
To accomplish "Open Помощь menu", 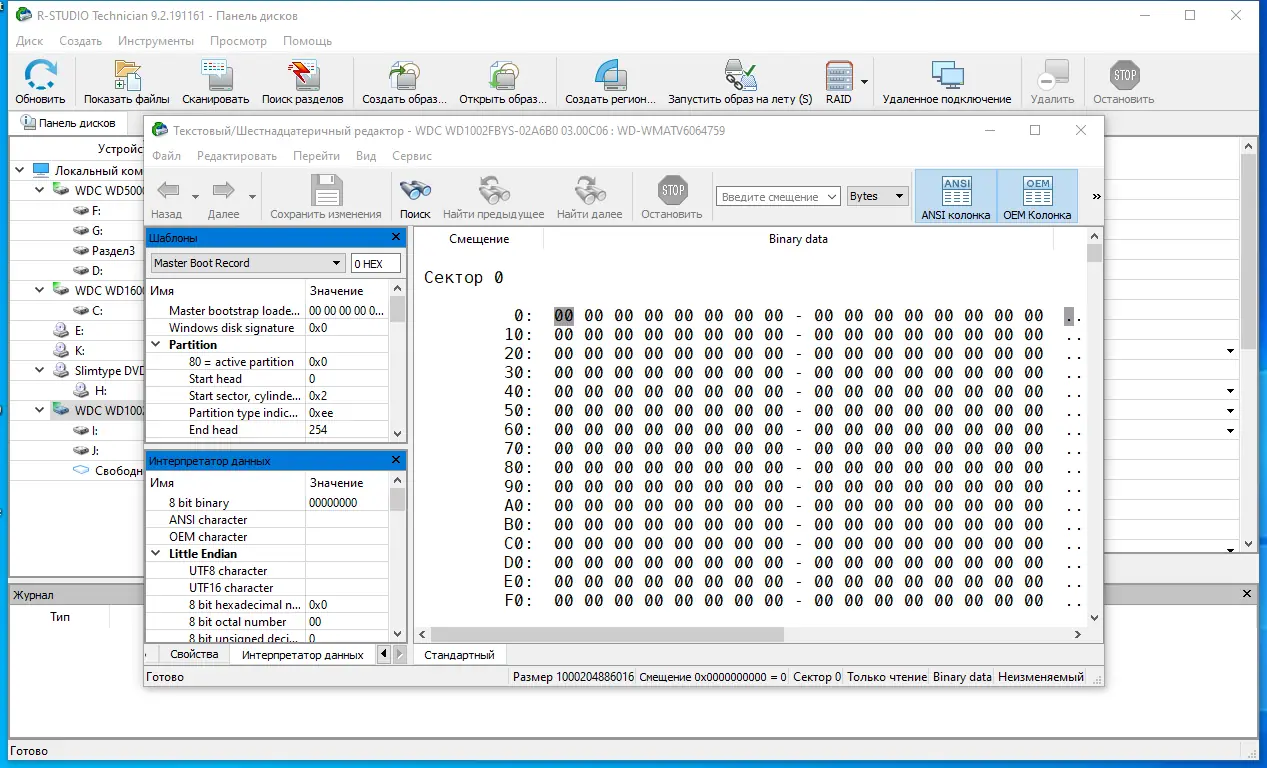I will coord(307,41).
